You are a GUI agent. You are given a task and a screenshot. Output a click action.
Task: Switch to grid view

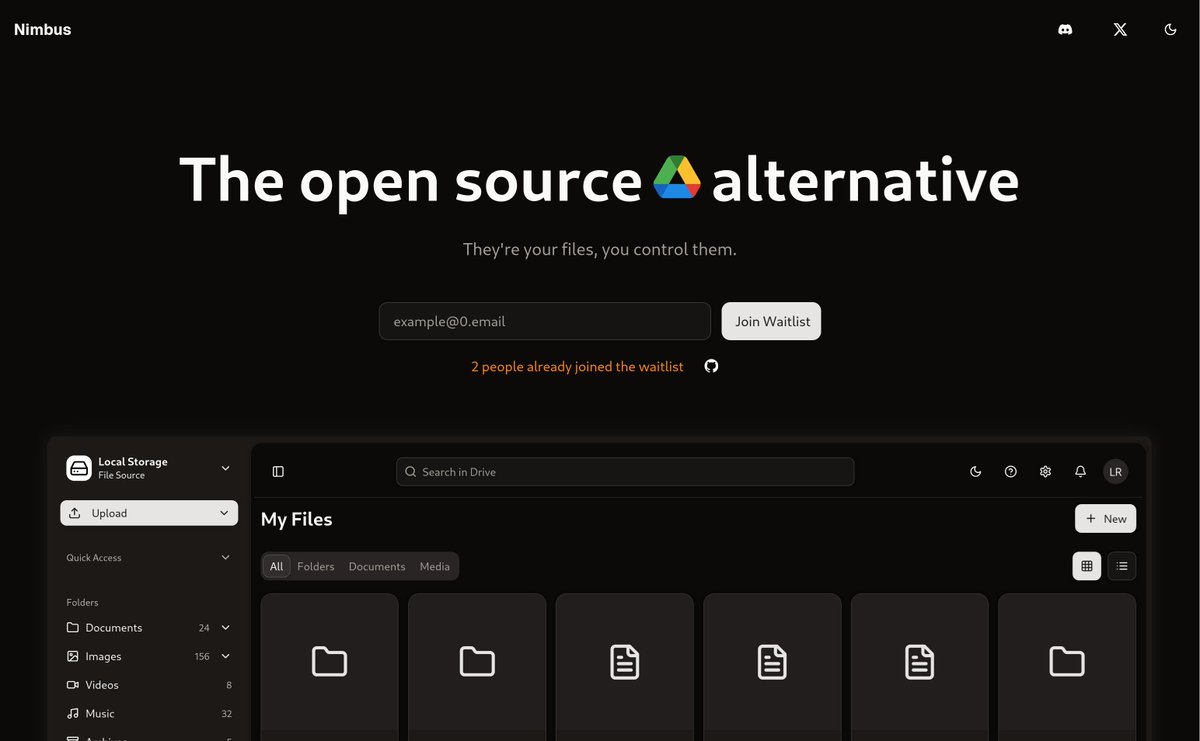coord(1087,566)
